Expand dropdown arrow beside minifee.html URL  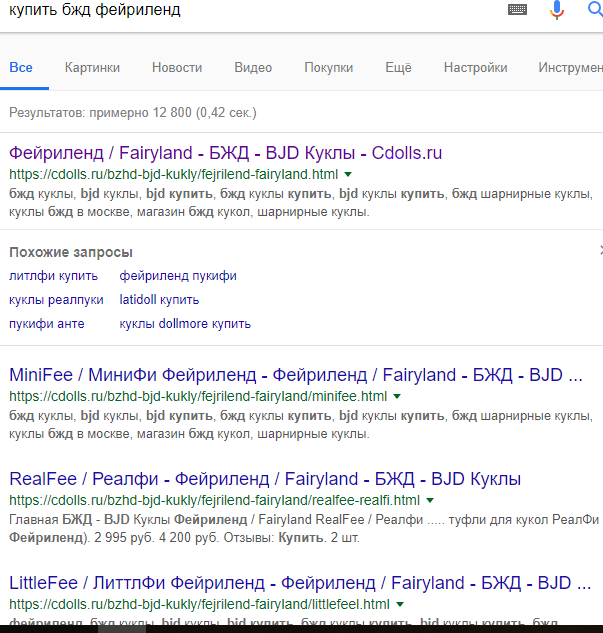click(397, 397)
